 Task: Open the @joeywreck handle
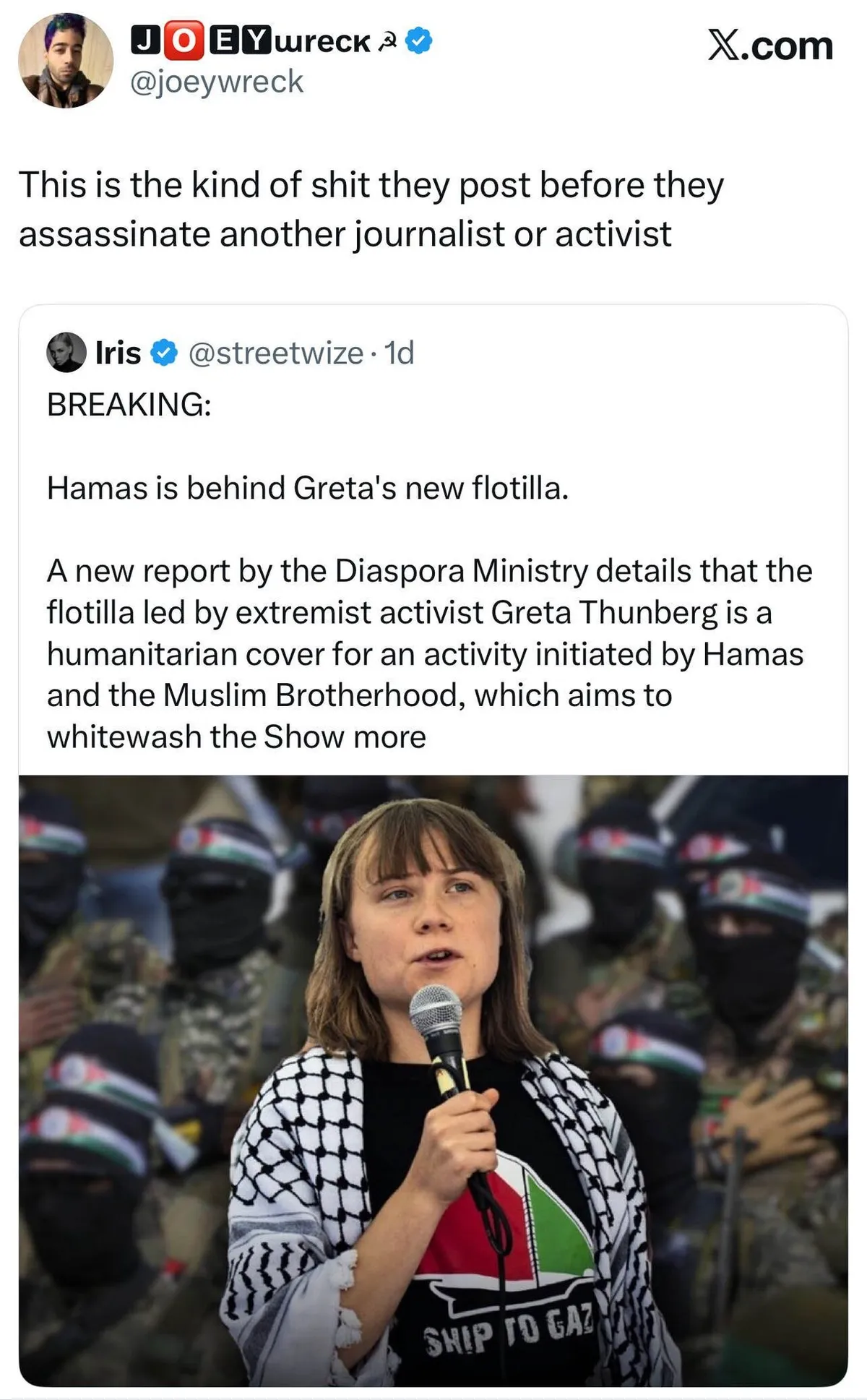pyautogui.click(x=216, y=82)
